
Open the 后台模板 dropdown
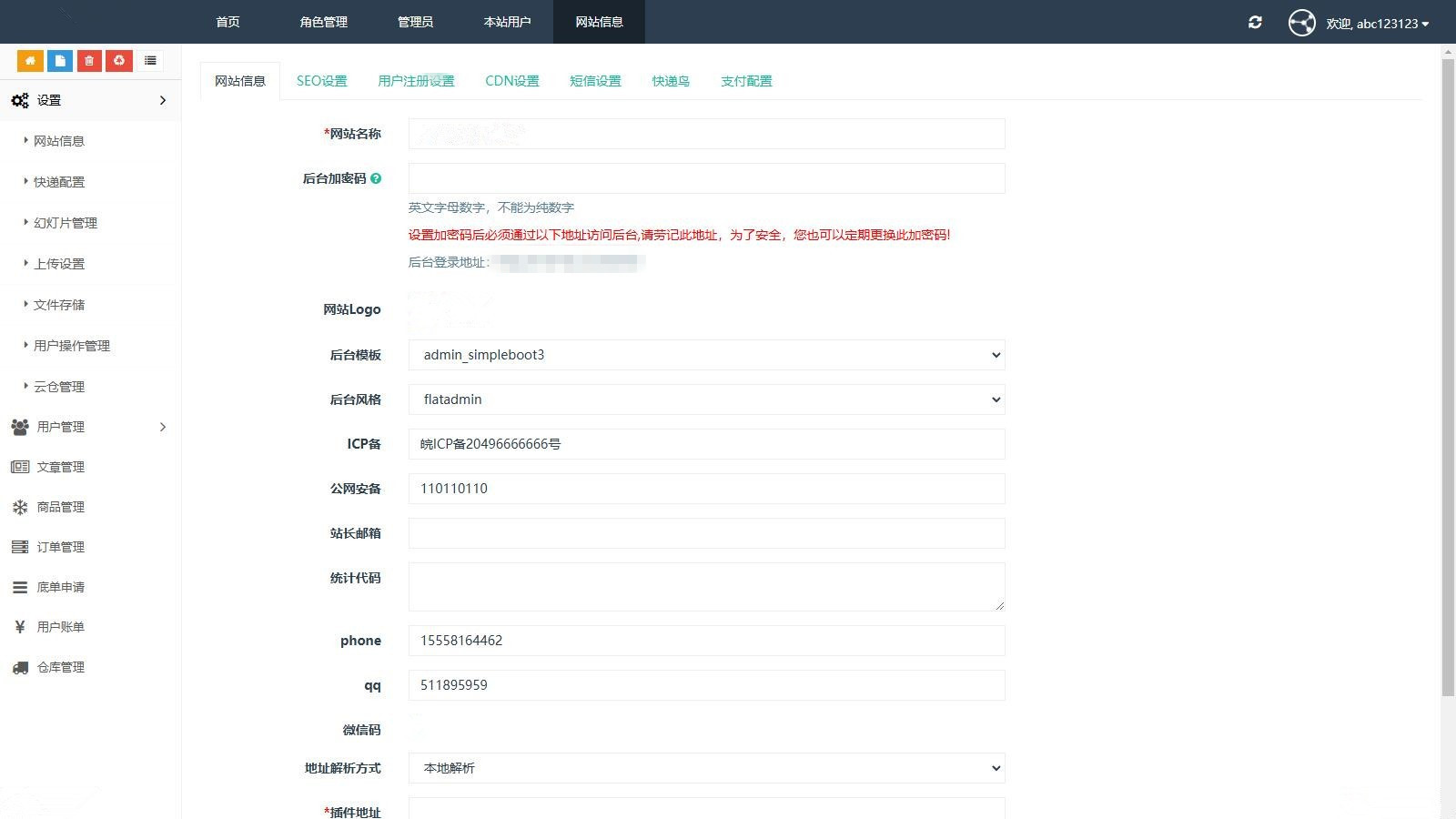pos(706,355)
